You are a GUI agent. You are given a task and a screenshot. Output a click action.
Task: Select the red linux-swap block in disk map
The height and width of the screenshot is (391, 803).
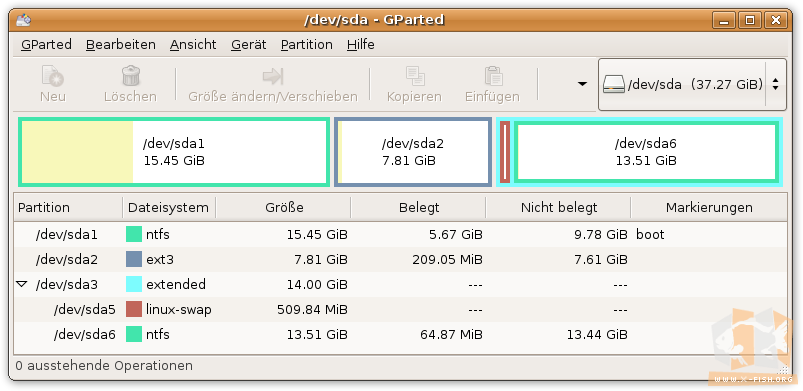504,152
